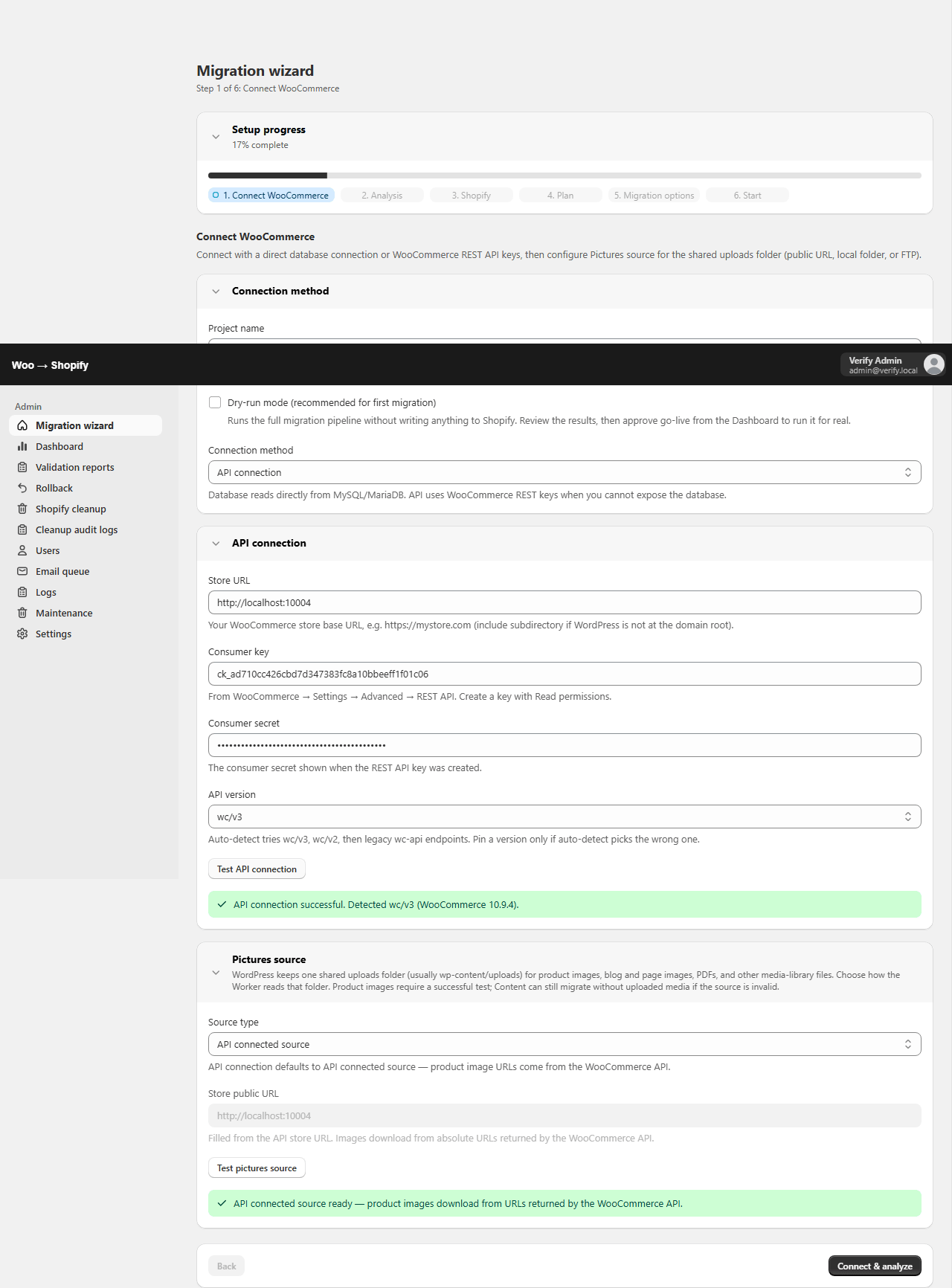Screen dimensions: 952x1288
Task: Click the Shopify cleanup trash icon
Action: [x=22, y=509]
